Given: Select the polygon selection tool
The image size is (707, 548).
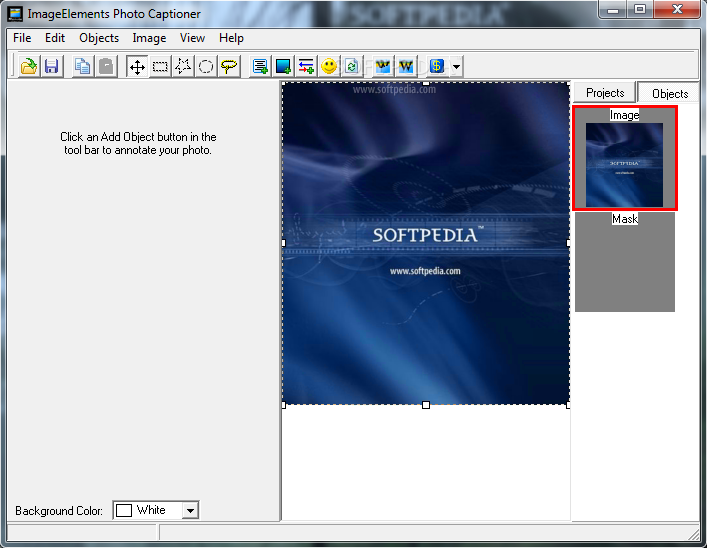Looking at the screenshot, I should point(183,67).
